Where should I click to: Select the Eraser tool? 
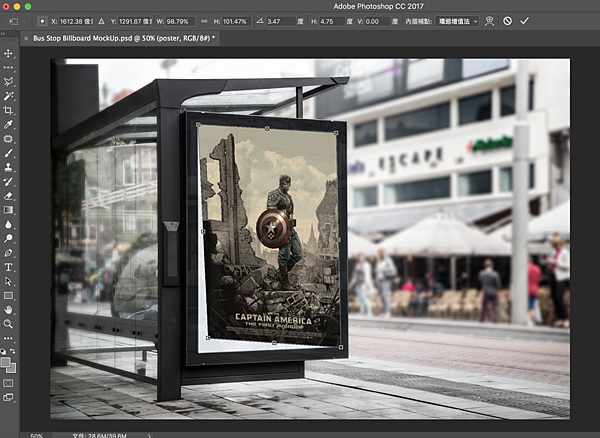click(9, 196)
